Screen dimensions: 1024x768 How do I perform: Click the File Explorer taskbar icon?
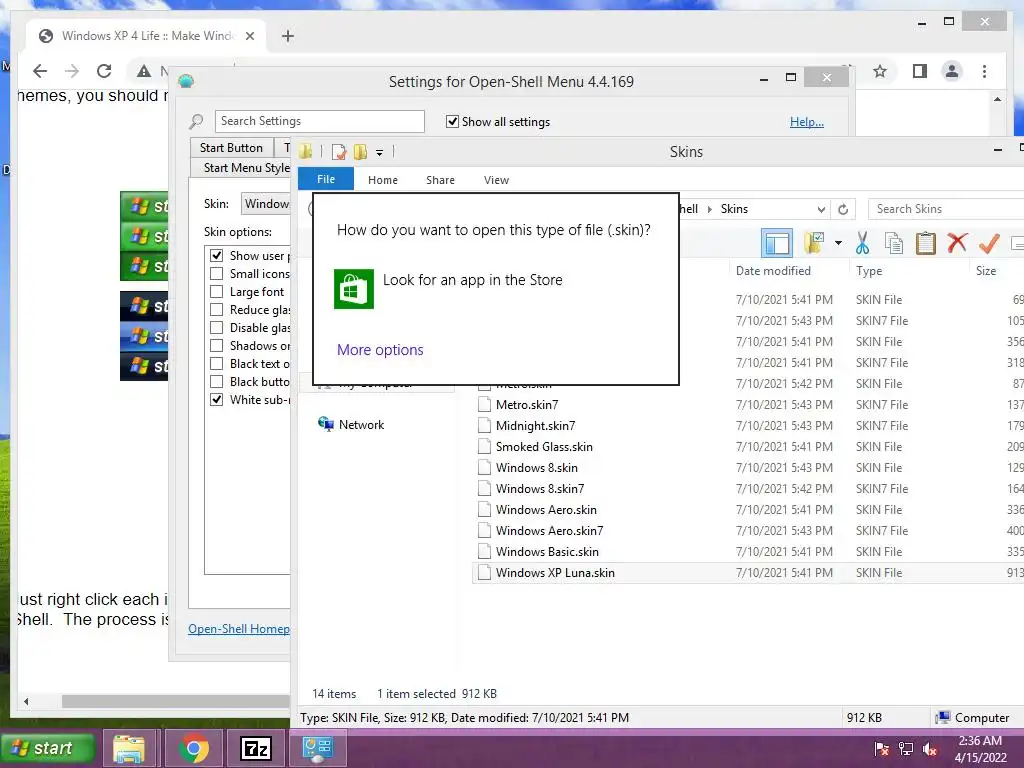coord(129,748)
